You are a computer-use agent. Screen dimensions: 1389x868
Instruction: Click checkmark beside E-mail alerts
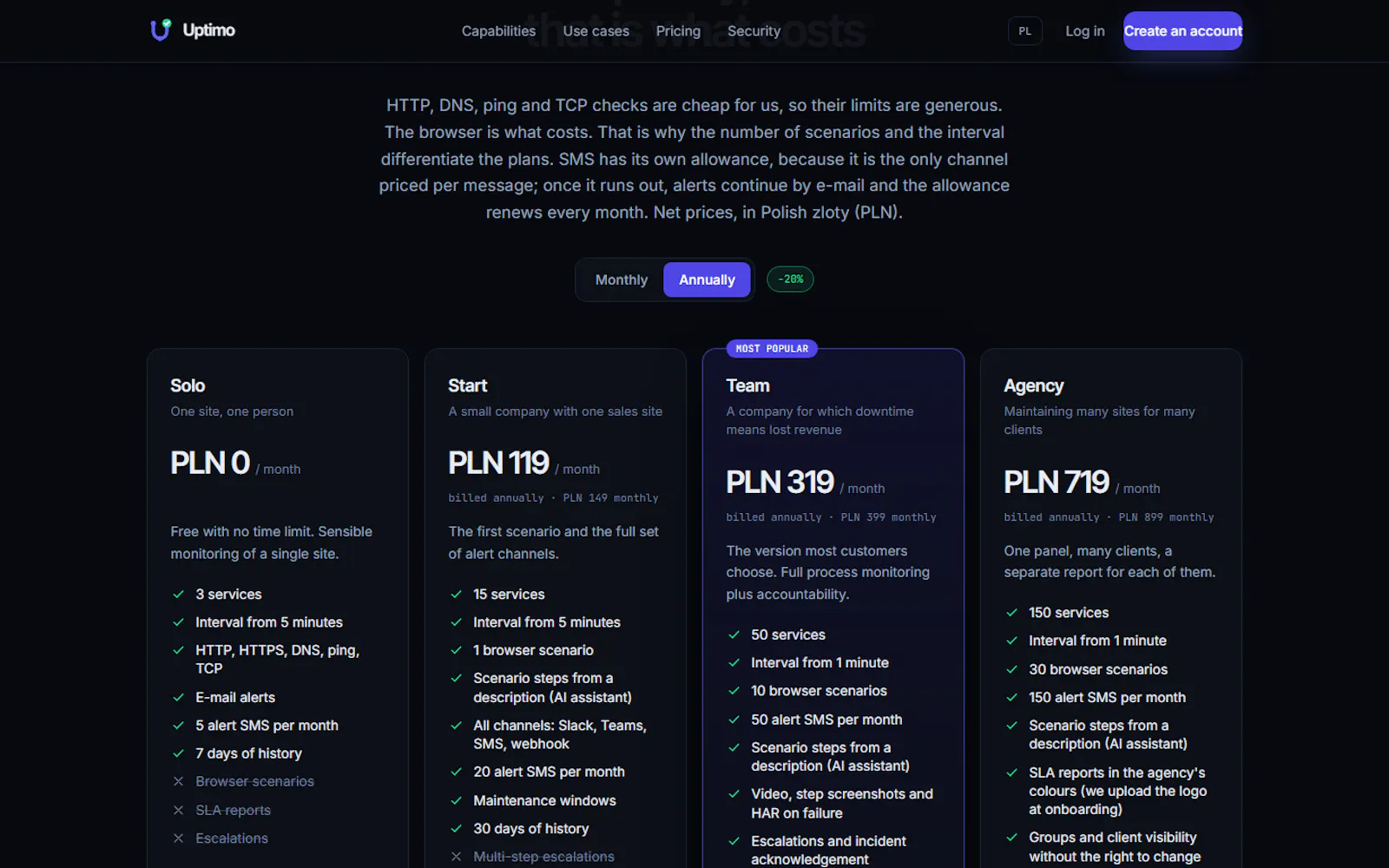[x=178, y=698]
